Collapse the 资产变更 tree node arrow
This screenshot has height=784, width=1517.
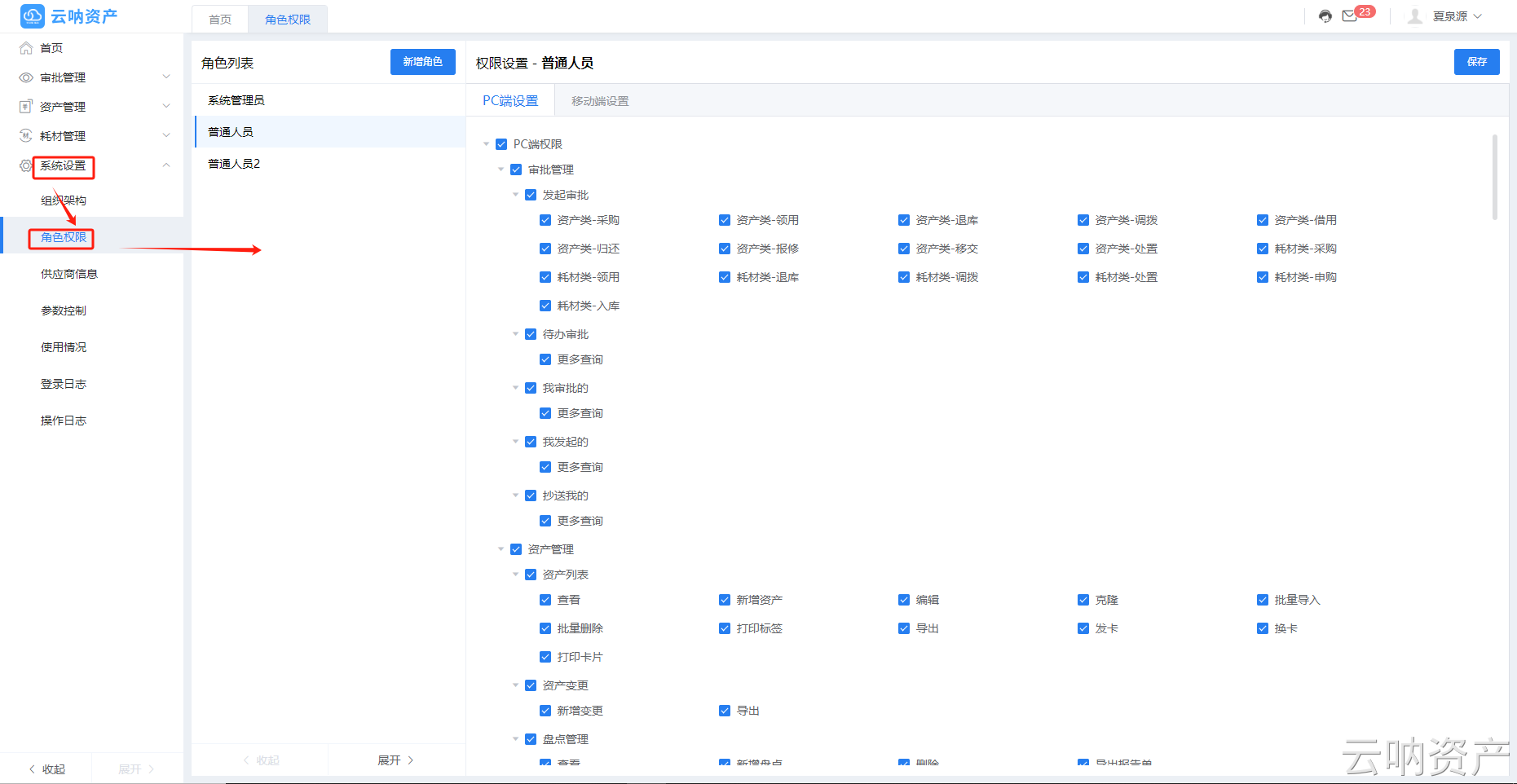pos(516,685)
